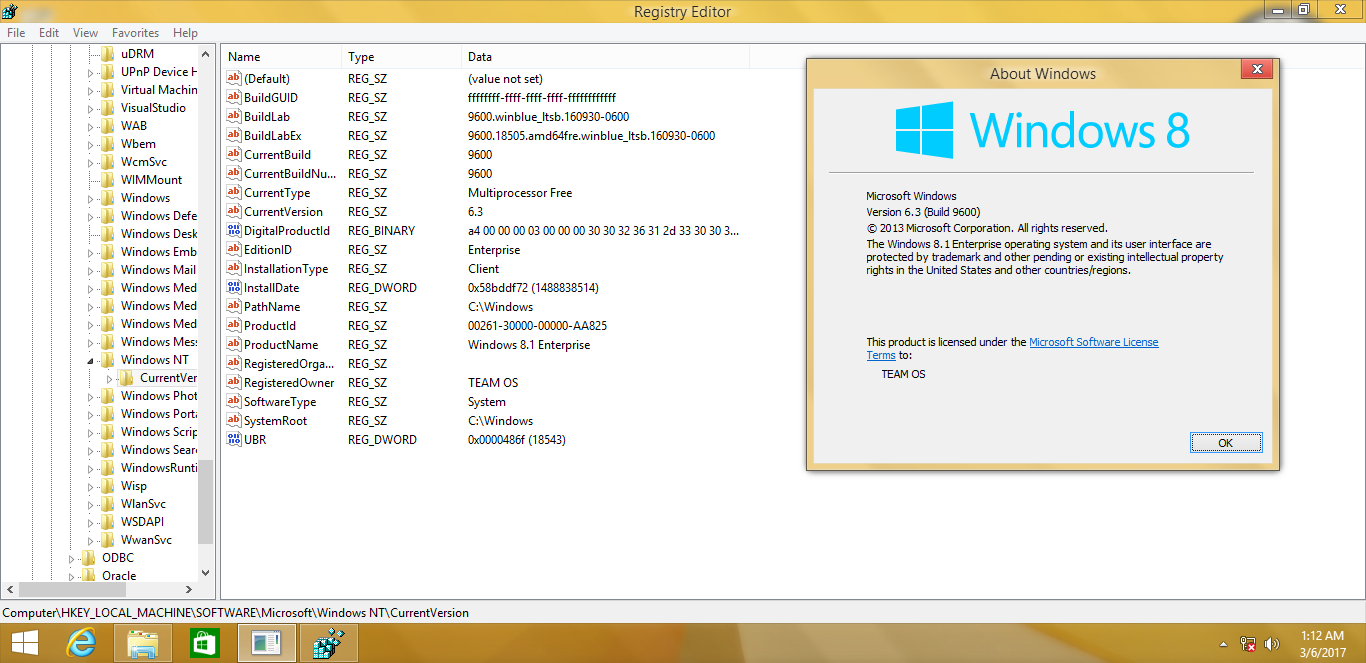The width and height of the screenshot is (1366, 663).
Task: Click the SoftwareType string value icon
Action: (234, 402)
